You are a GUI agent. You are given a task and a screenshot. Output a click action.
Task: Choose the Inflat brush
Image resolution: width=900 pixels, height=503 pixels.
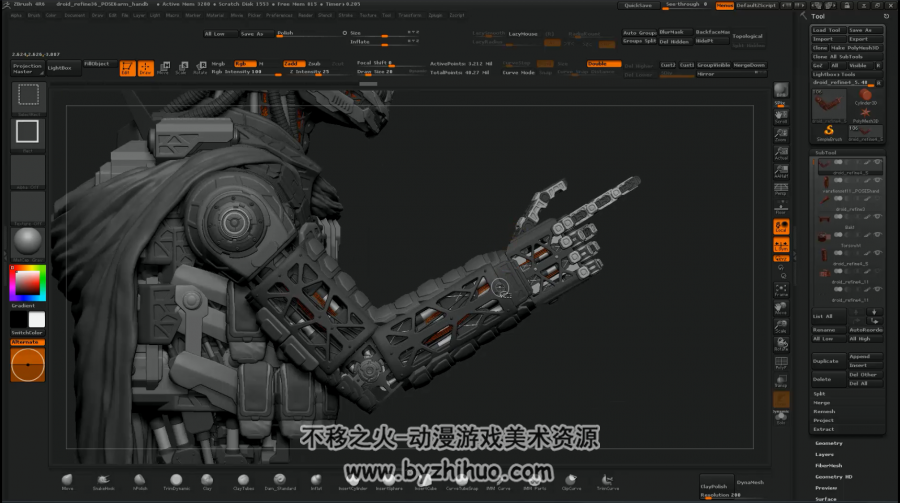[x=316, y=481]
